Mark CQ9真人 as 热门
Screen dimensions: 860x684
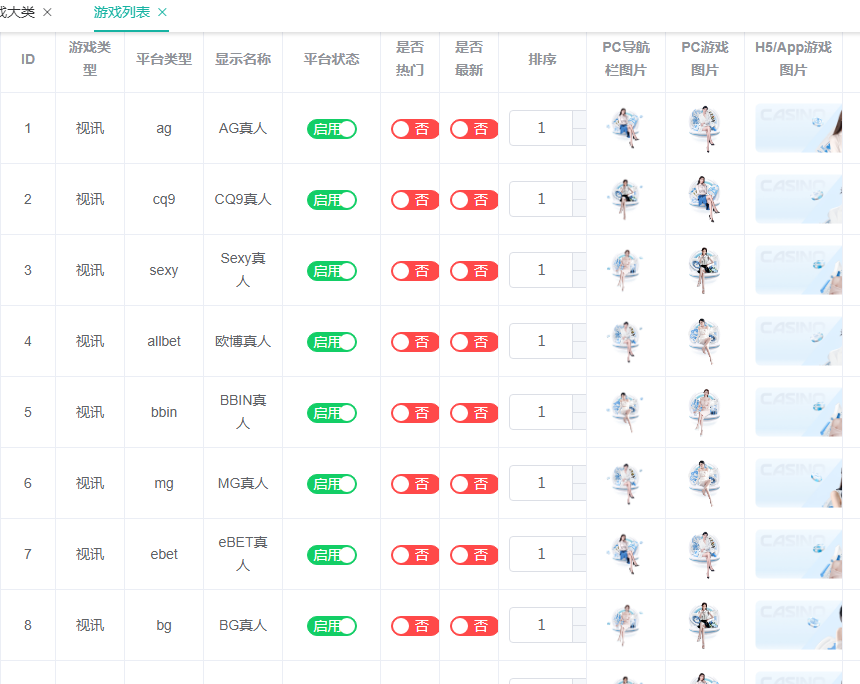pos(415,200)
